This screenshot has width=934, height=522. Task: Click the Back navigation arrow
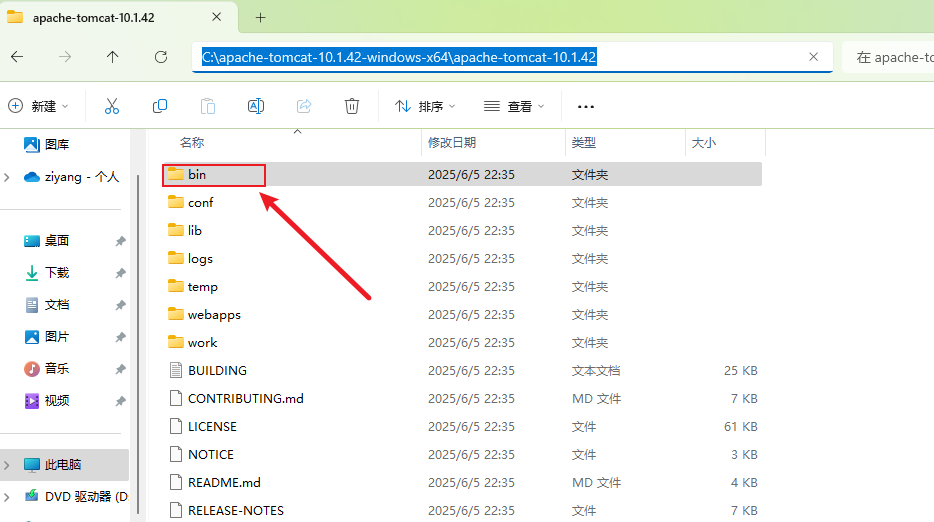[x=17, y=57]
